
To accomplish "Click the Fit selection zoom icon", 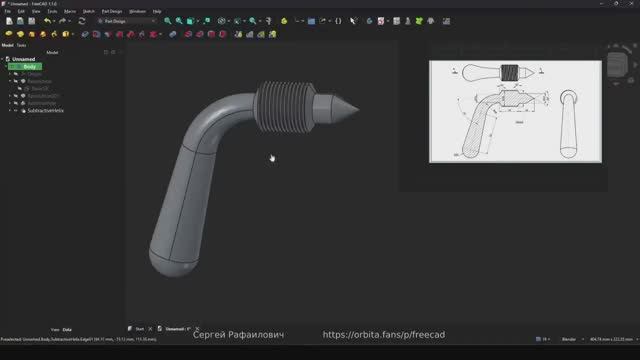I will 179,21.
